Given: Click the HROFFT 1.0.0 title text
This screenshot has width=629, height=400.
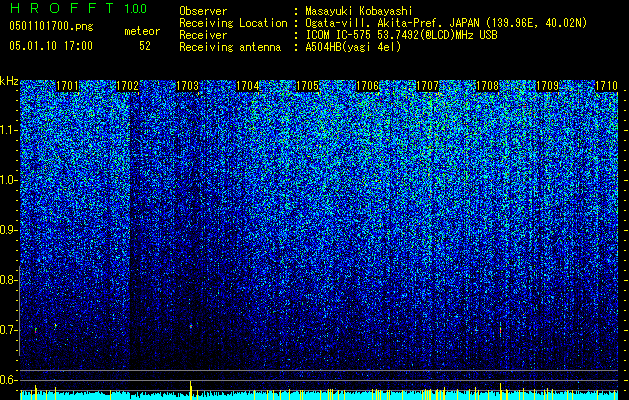Looking at the screenshot, I should tap(78, 8).
